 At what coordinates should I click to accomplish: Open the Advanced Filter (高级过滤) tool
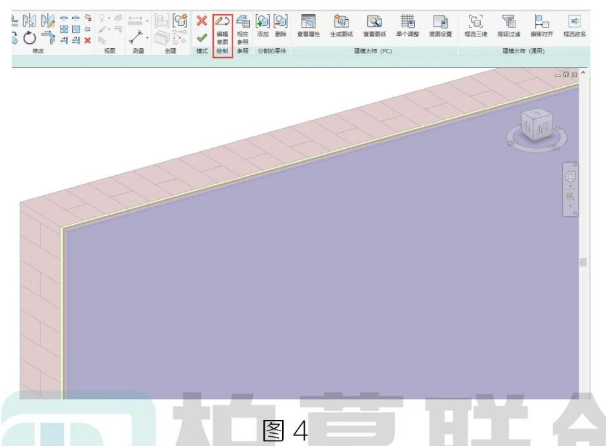pos(508,22)
